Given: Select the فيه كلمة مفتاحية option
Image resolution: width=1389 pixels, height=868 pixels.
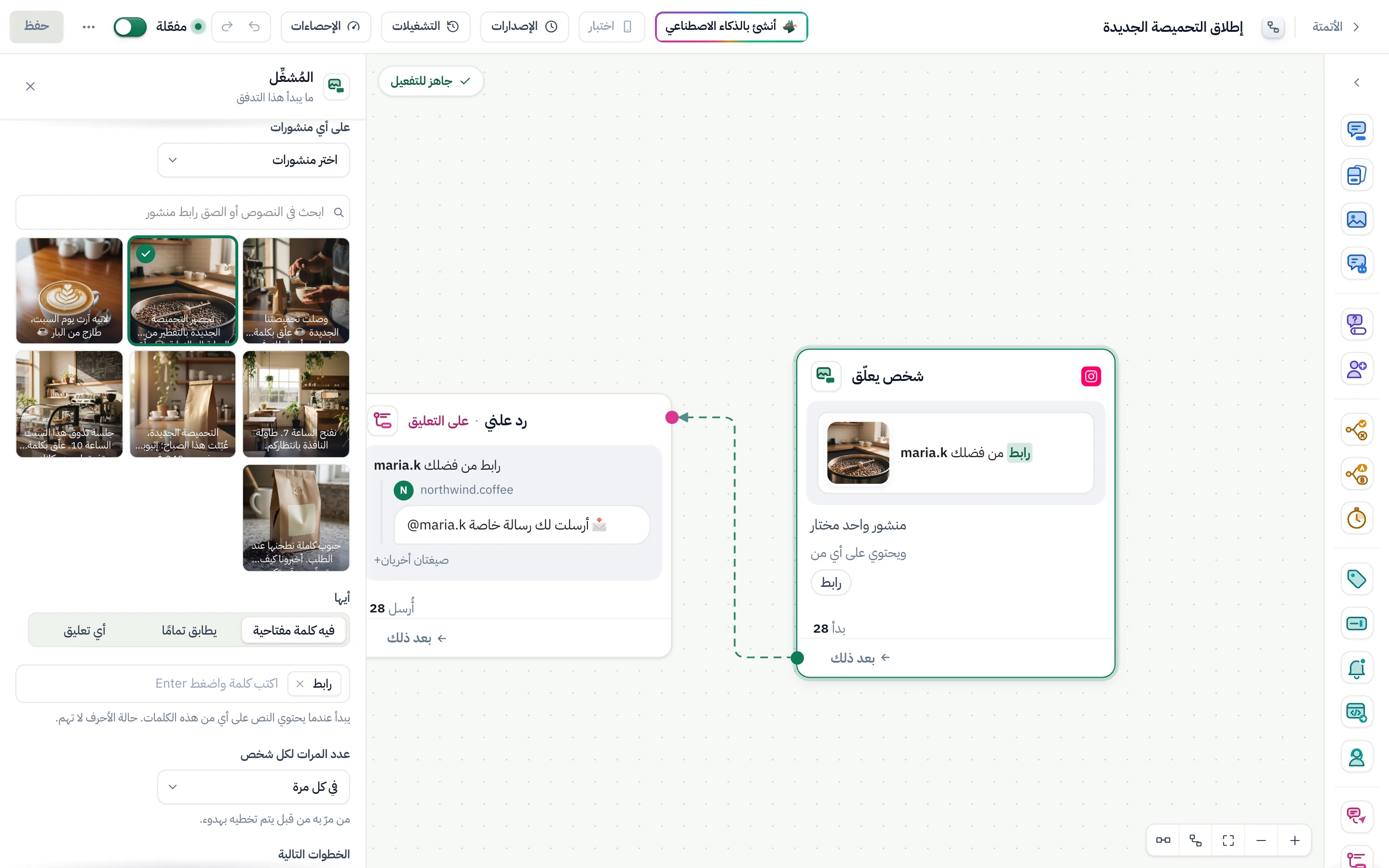Looking at the screenshot, I should (294, 630).
